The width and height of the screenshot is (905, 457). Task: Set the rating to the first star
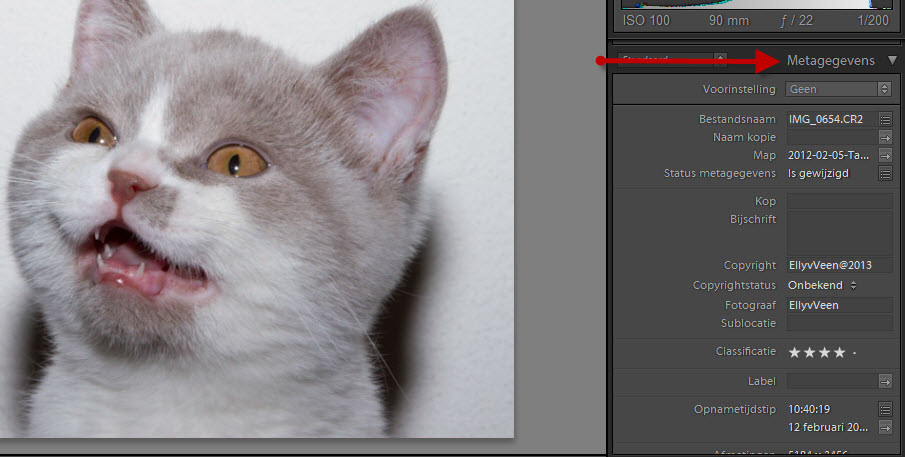(x=795, y=352)
